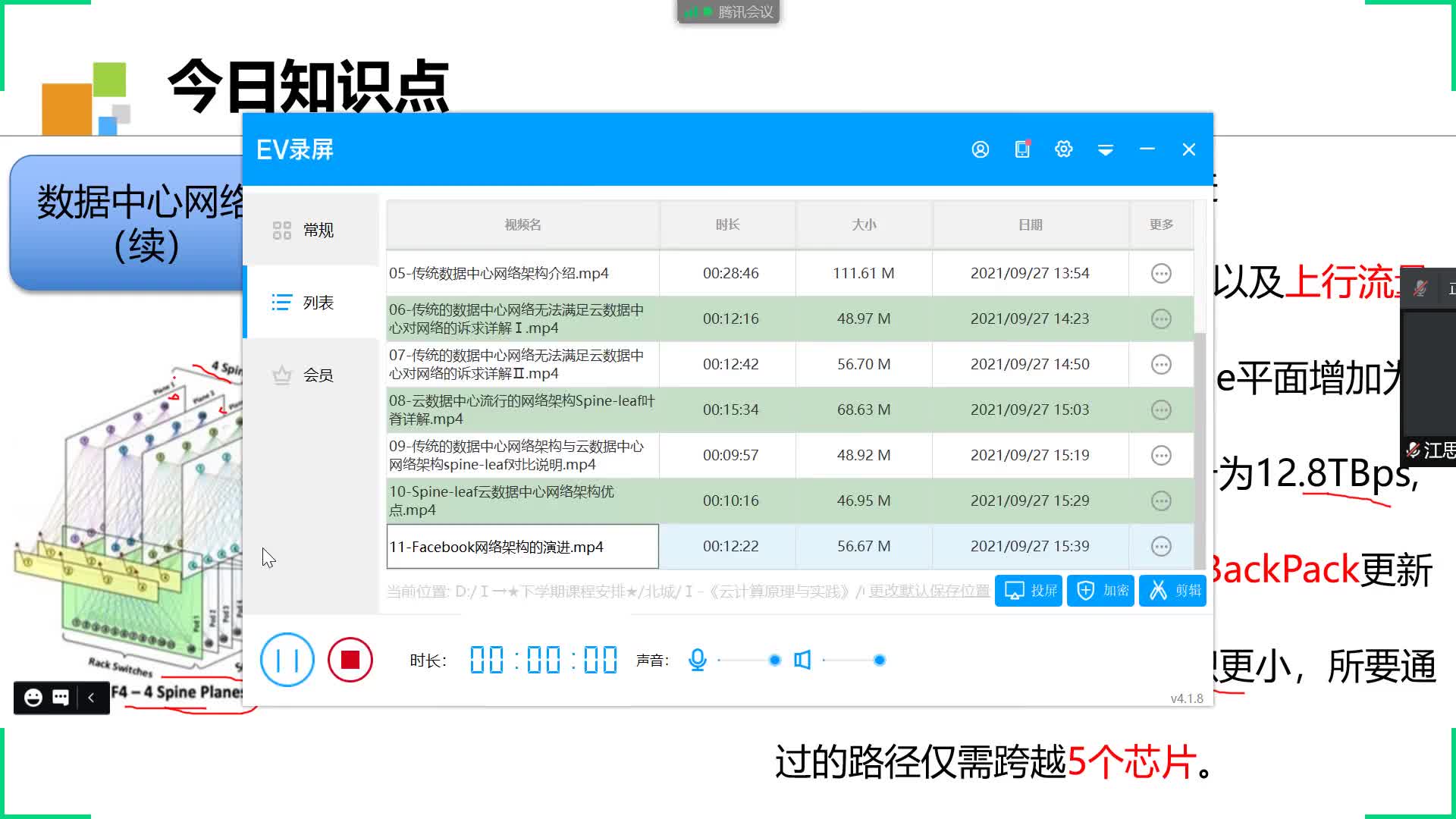
Task: Click date cell 2021/09/27 15:39
Action: pos(1030,546)
